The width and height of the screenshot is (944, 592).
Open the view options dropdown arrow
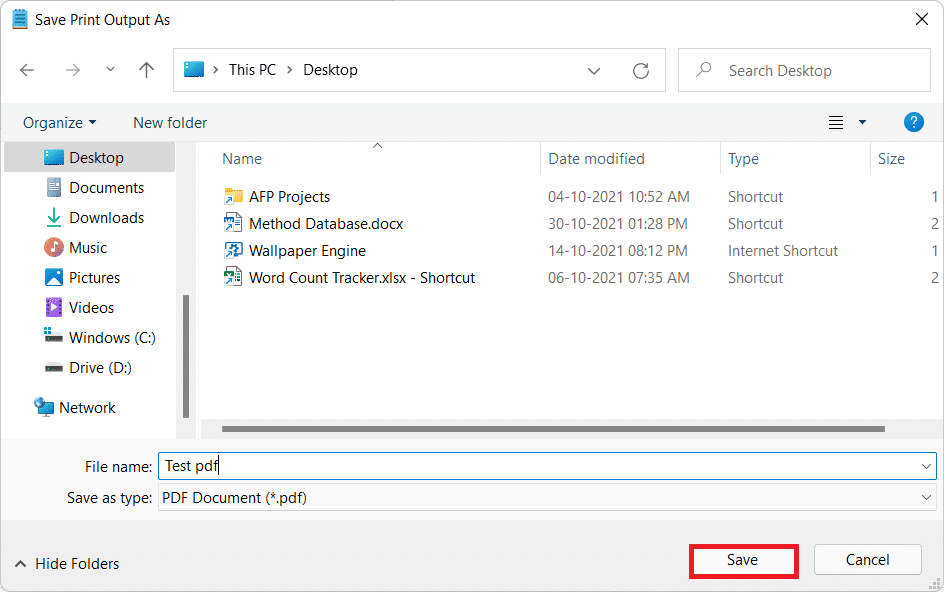pos(862,122)
